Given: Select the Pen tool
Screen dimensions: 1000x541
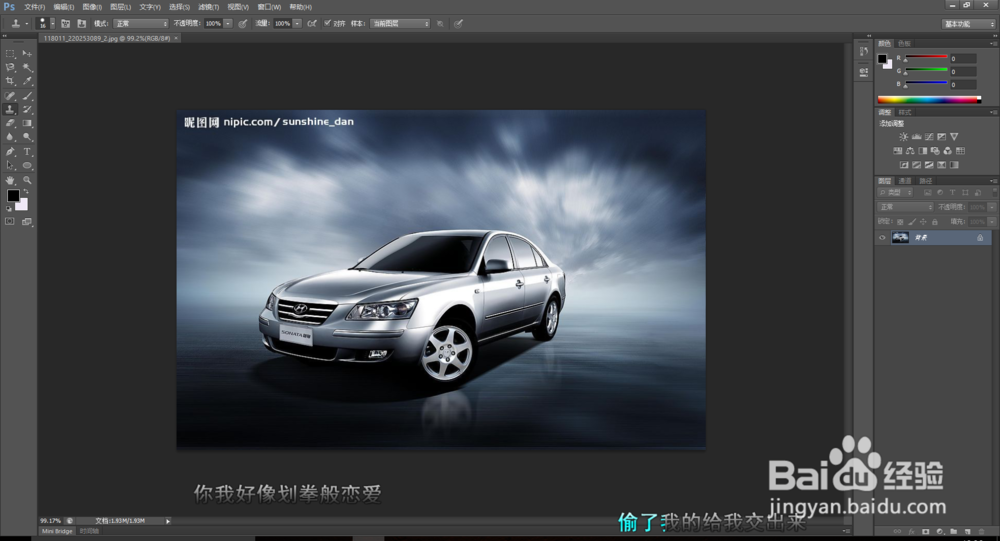Looking at the screenshot, I should (10, 152).
